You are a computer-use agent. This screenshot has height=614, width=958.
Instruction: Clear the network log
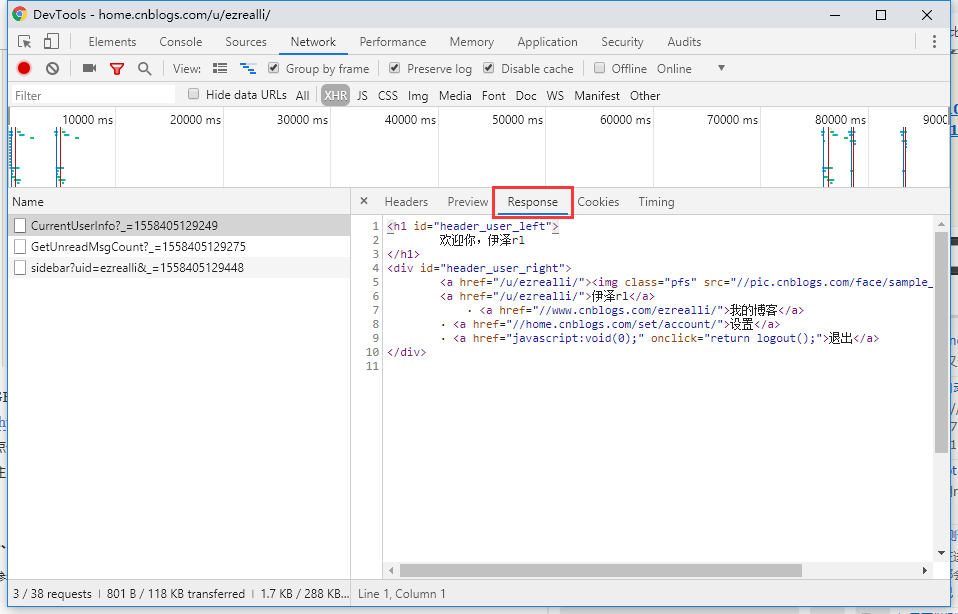tap(52, 69)
